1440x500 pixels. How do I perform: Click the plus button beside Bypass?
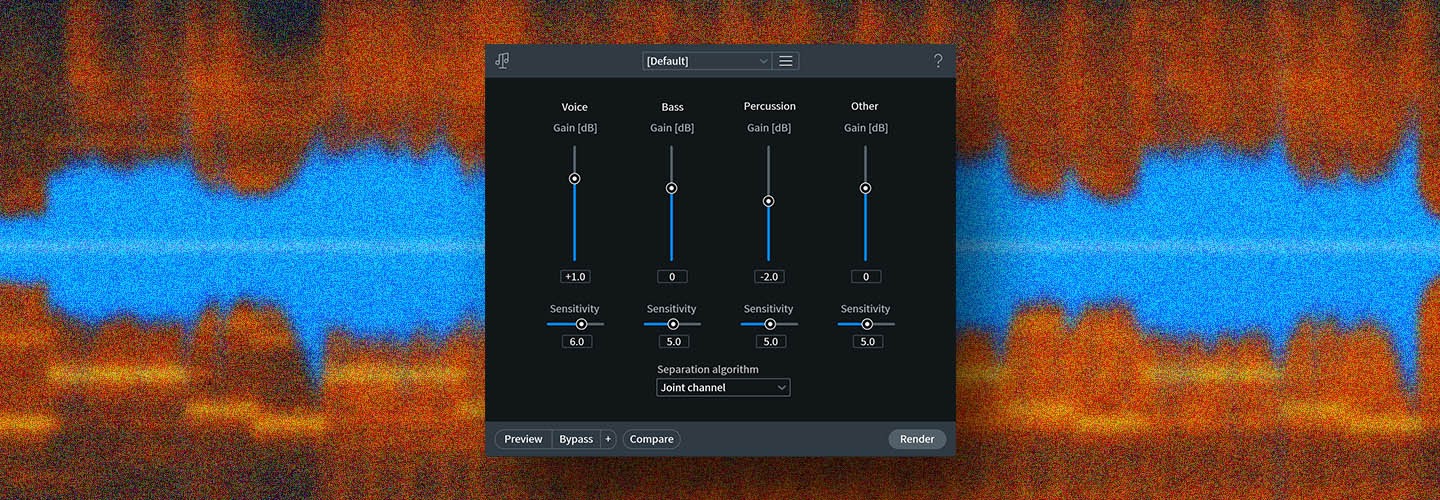coord(608,439)
